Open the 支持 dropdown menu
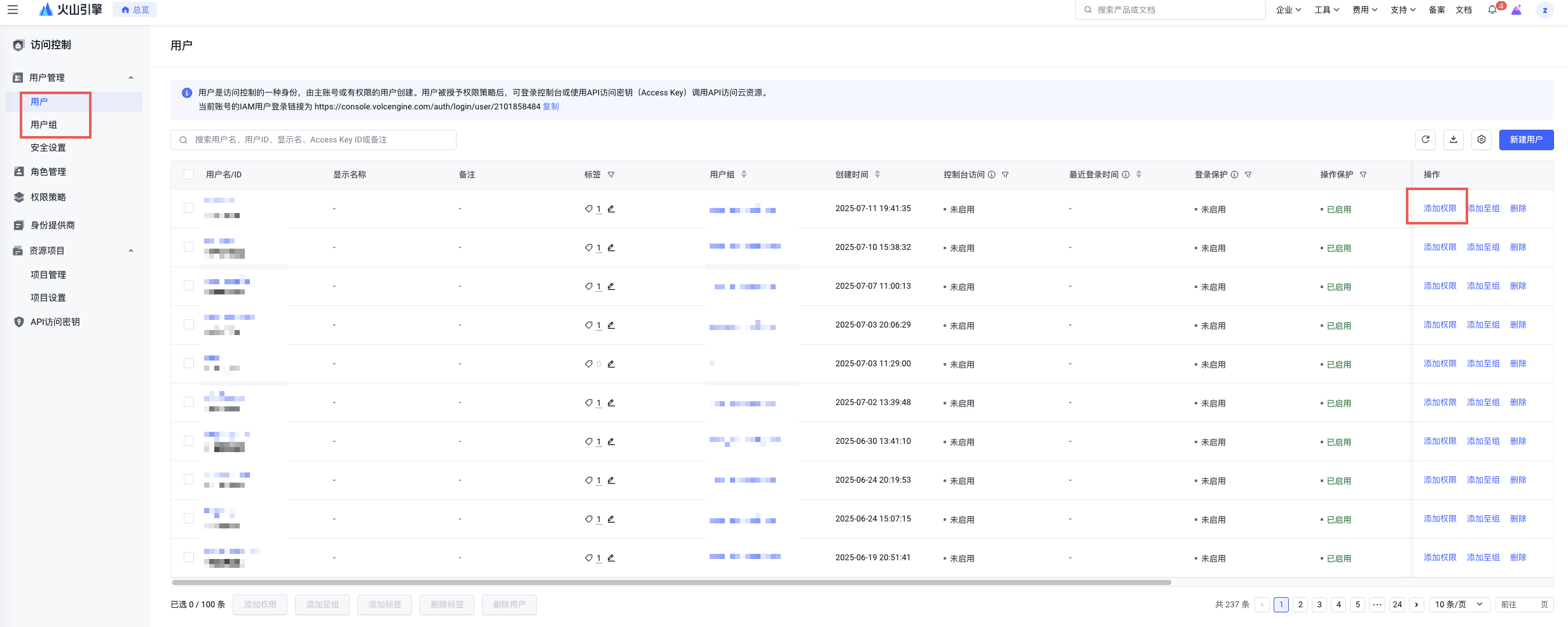The height and width of the screenshot is (627, 1568). click(x=1403, y=10)
